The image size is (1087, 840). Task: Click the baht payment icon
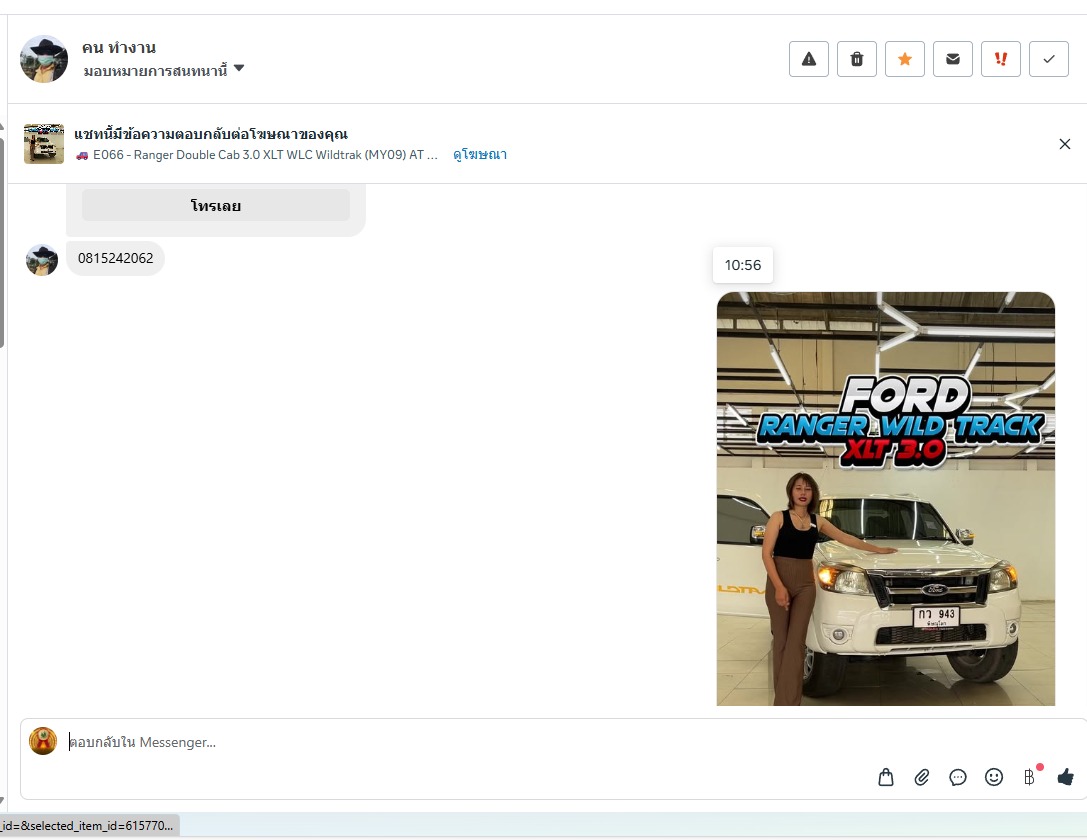(x=1029, y=777)
